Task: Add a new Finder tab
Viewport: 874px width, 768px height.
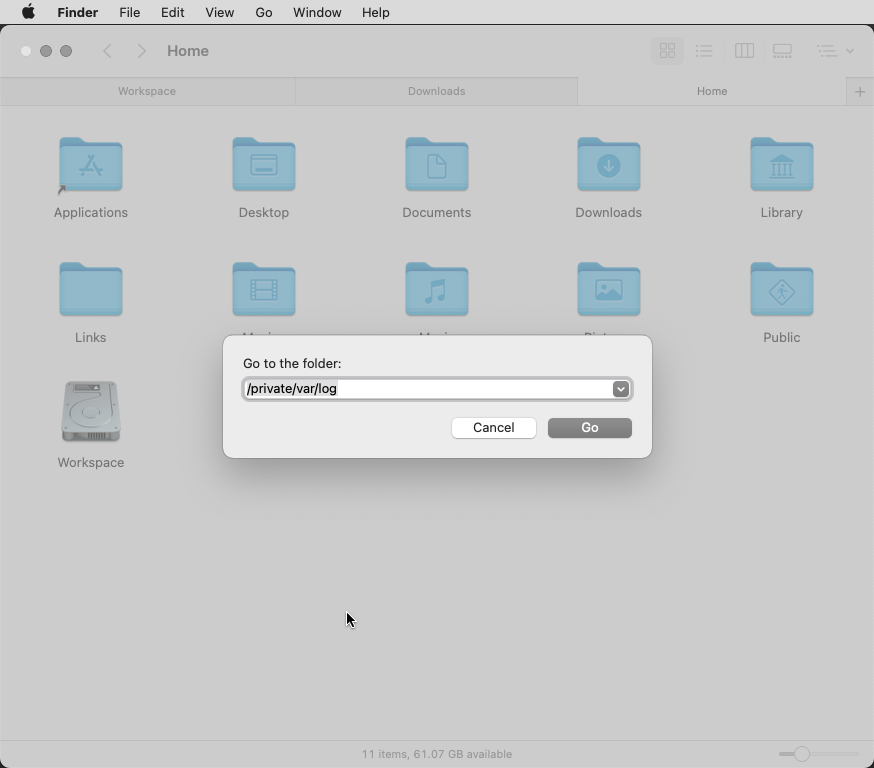Action: click(860, 91)
